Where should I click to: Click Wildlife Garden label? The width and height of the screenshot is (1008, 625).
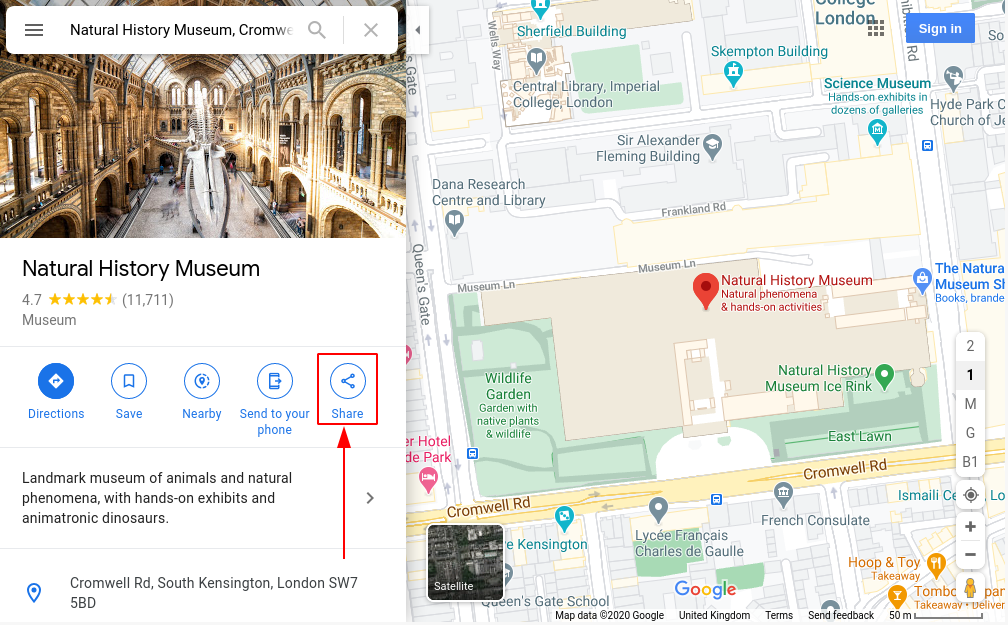pos(508,386)
